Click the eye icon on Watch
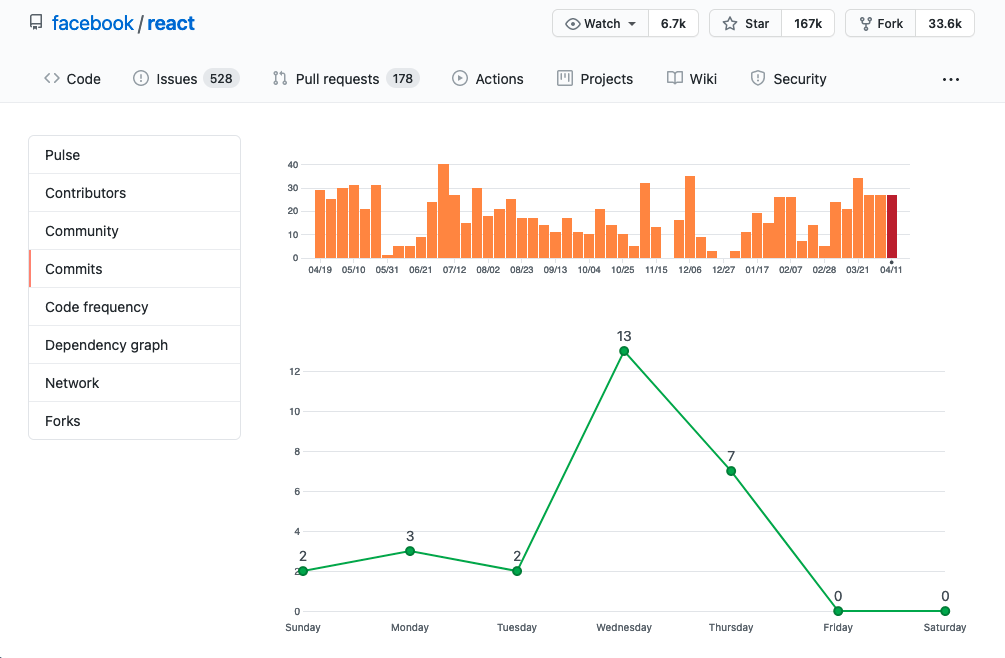Screen dimensions: 1005x658 [x=572, y=24]
